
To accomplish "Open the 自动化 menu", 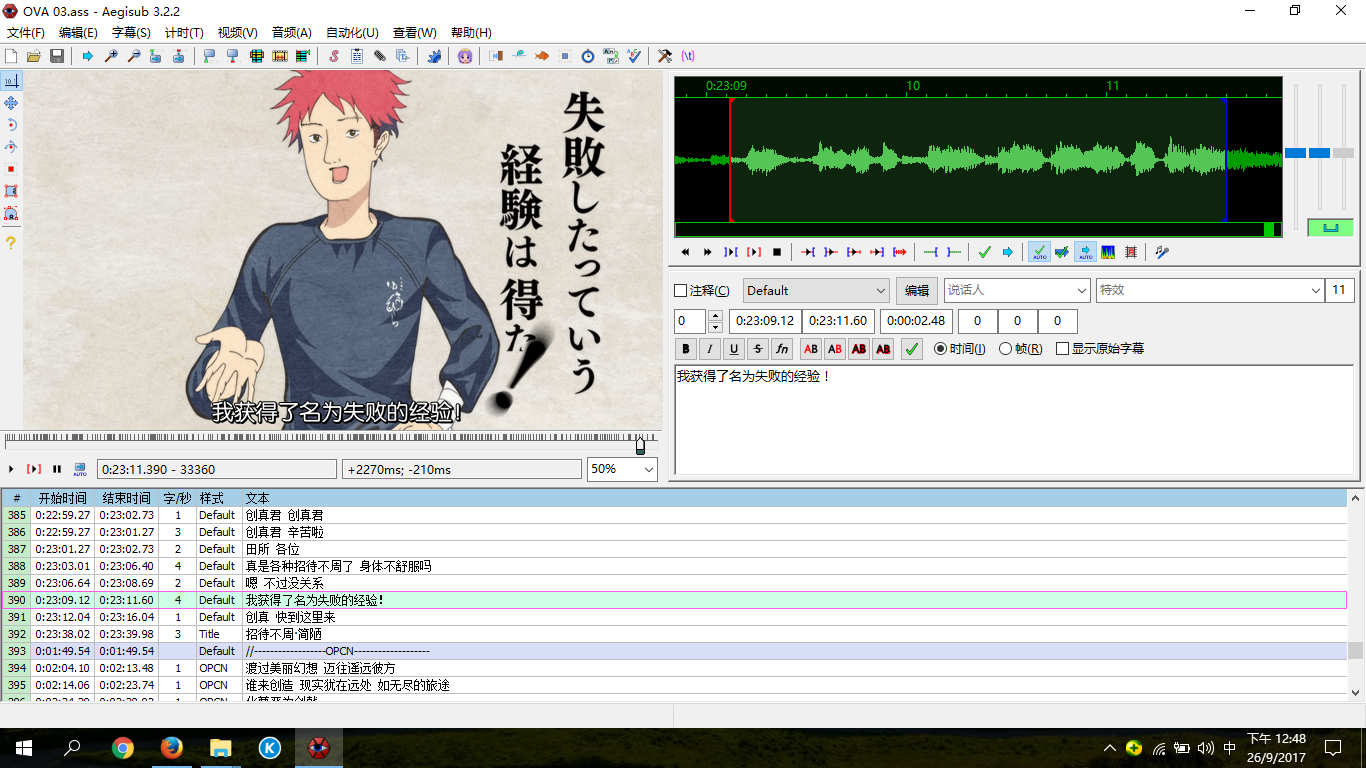I will [352, 33].
